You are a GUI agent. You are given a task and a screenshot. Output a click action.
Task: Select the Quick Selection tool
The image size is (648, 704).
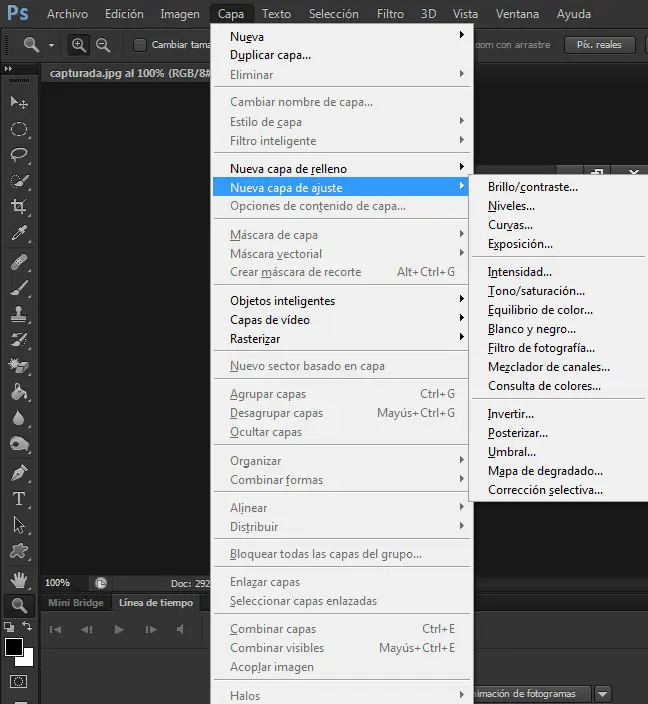point(19,181)
